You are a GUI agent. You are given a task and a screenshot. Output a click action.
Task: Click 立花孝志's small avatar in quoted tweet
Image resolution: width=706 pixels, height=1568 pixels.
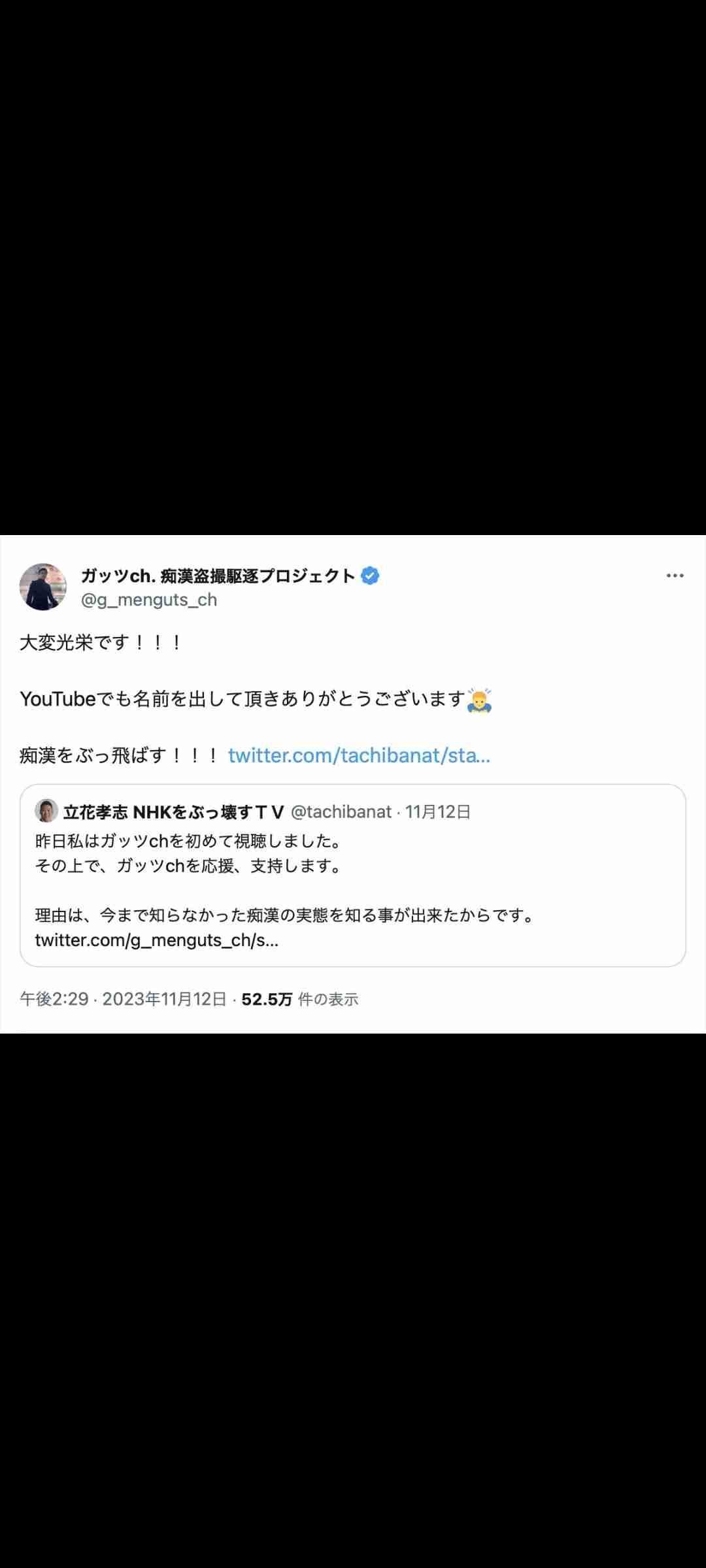[x=46, y=811]
